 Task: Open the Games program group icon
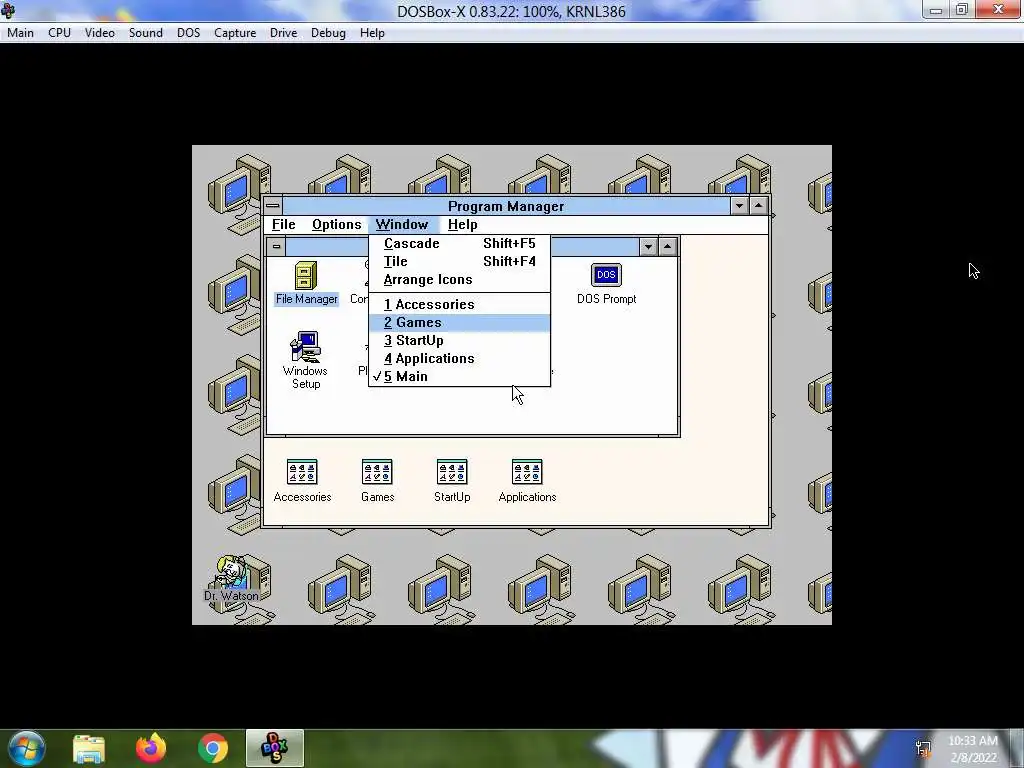click(x=377, y=481)
